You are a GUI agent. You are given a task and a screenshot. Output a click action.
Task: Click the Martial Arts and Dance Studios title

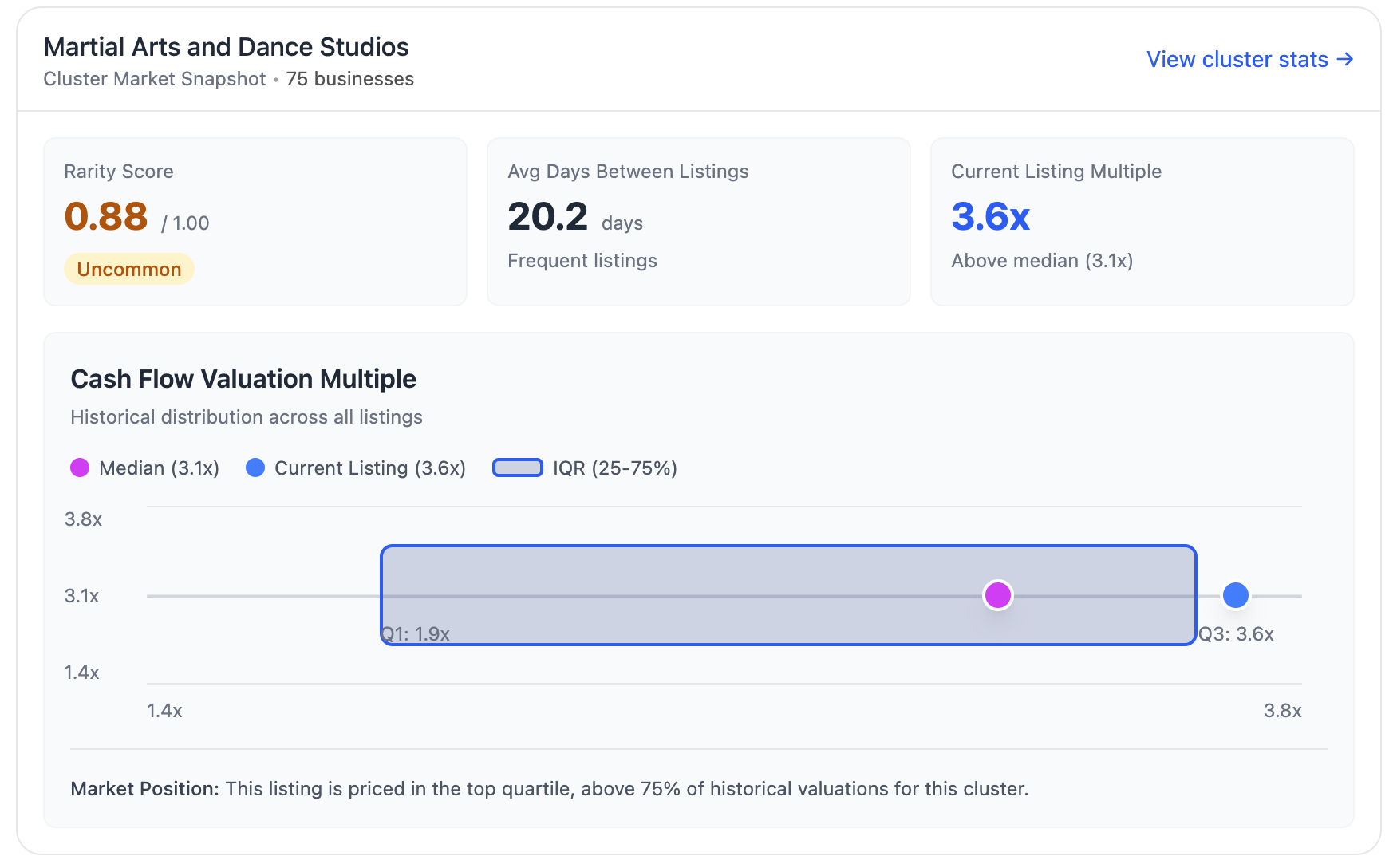click(x=226, y=47)
